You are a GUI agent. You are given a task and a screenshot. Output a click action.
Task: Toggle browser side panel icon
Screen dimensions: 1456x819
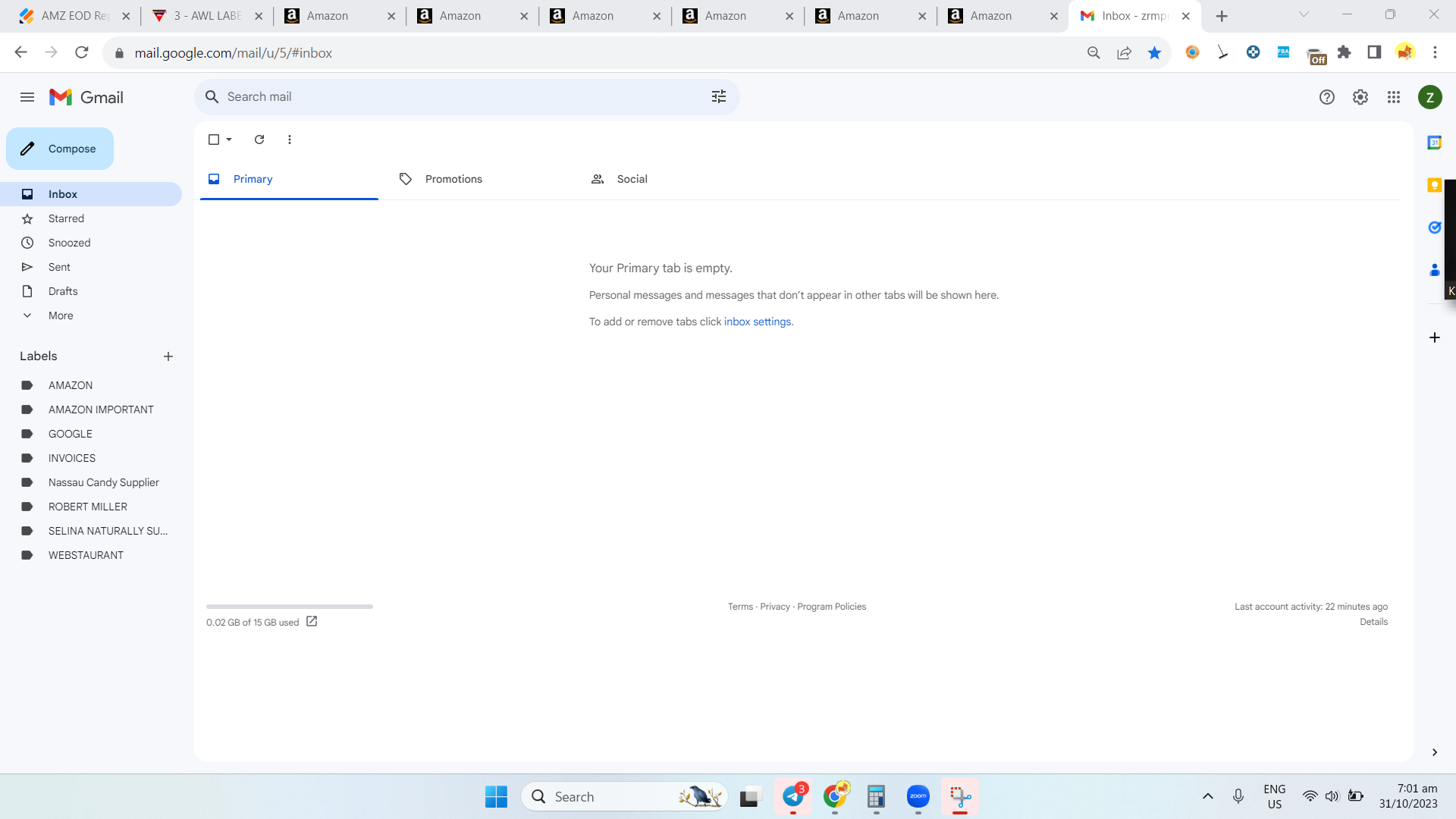1374,52
